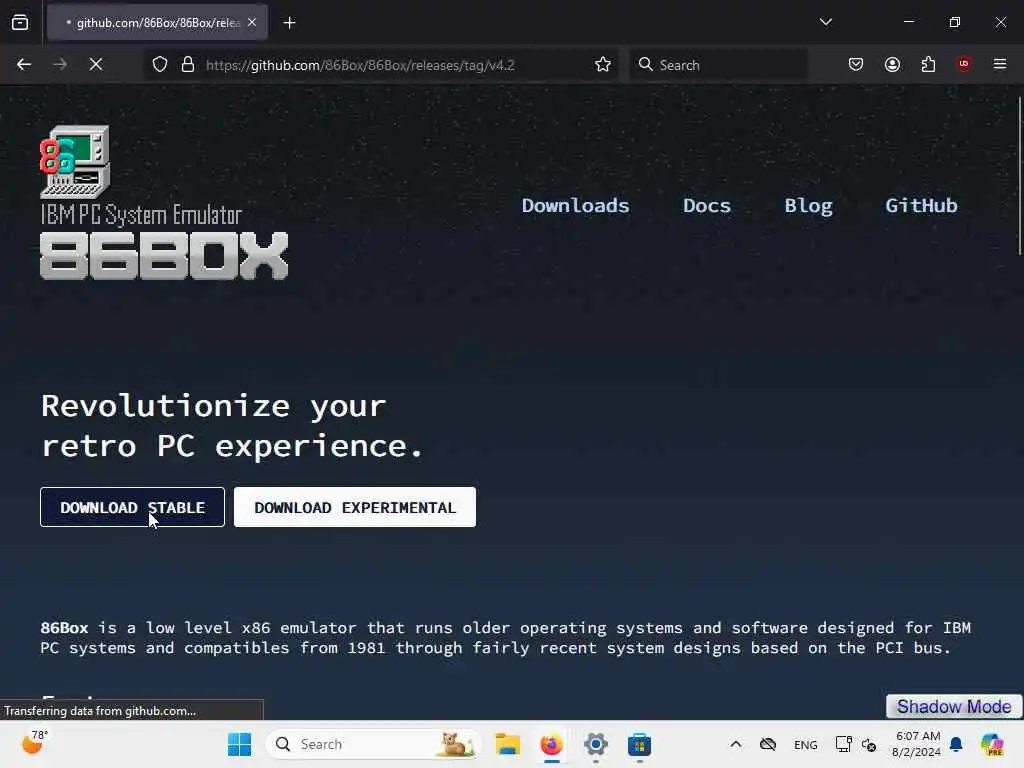Close the github.com 86Box tab
Screen dimensions: 1024x768
[x=252, y=23]
